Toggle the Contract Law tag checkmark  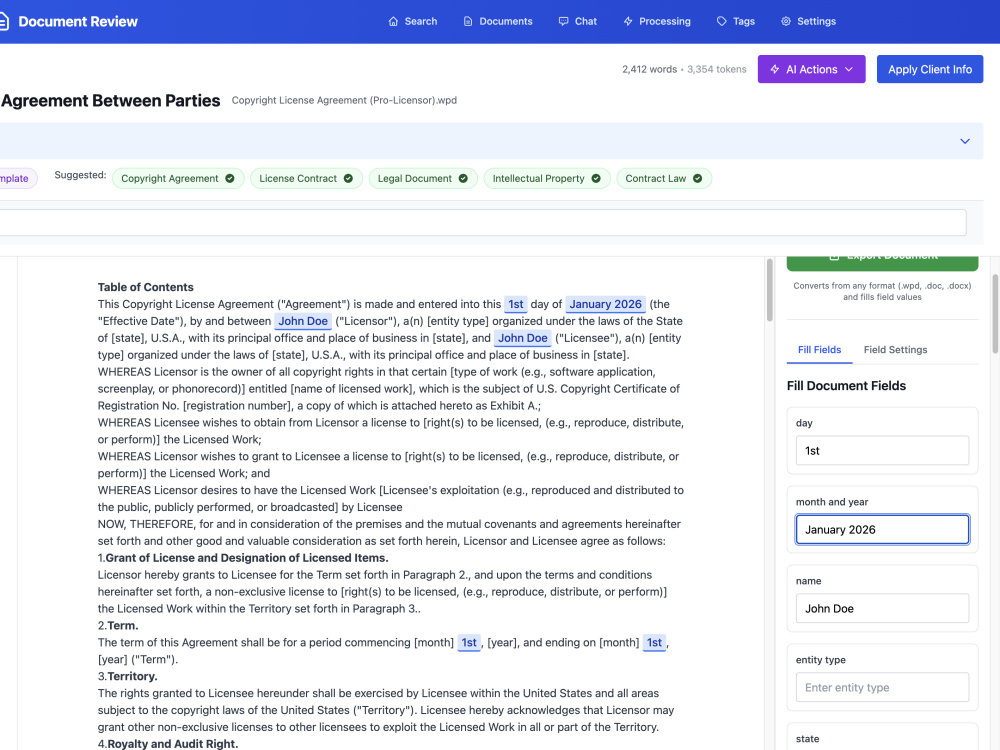698,179
